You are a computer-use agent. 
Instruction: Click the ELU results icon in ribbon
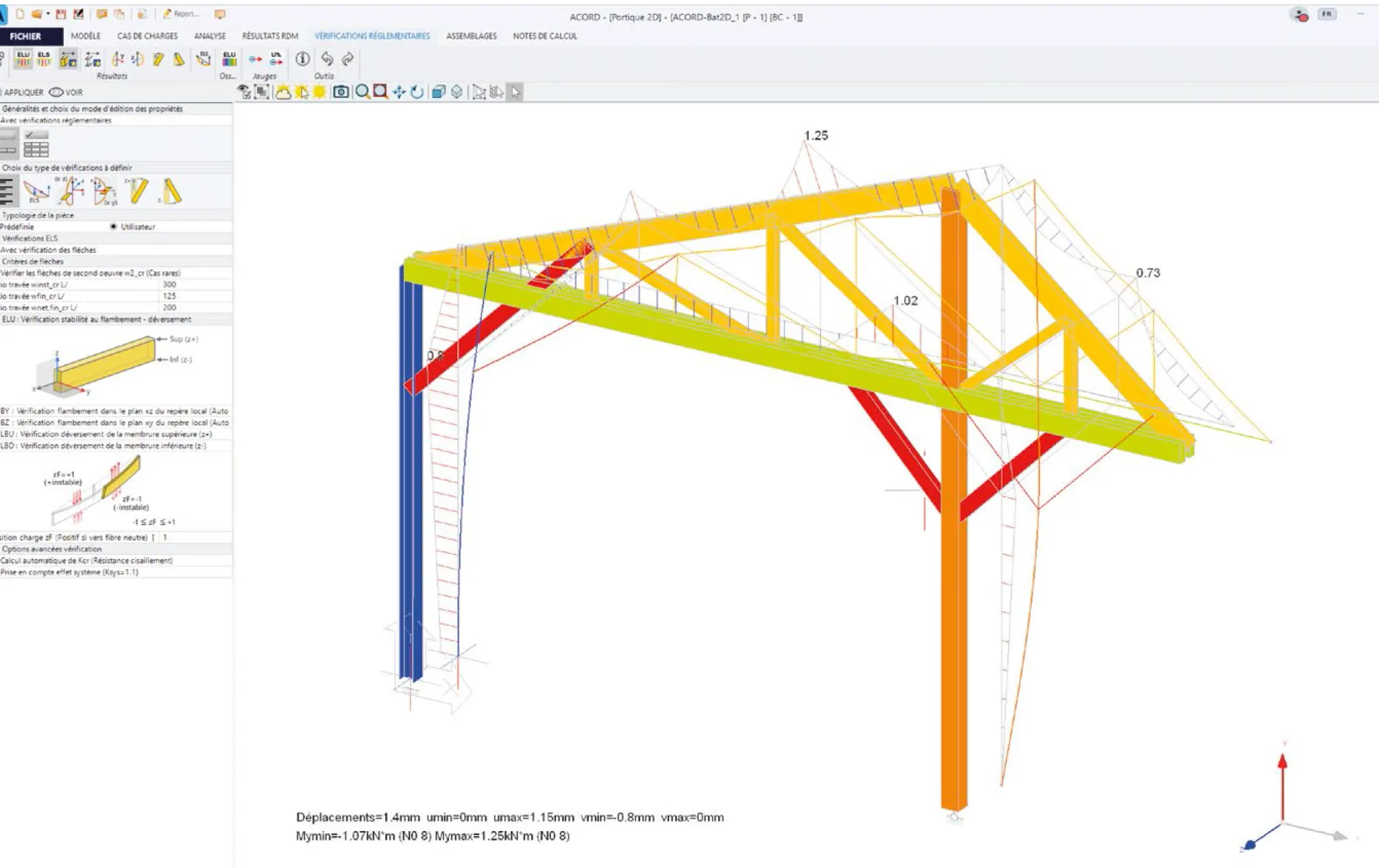tap(23, 59)
